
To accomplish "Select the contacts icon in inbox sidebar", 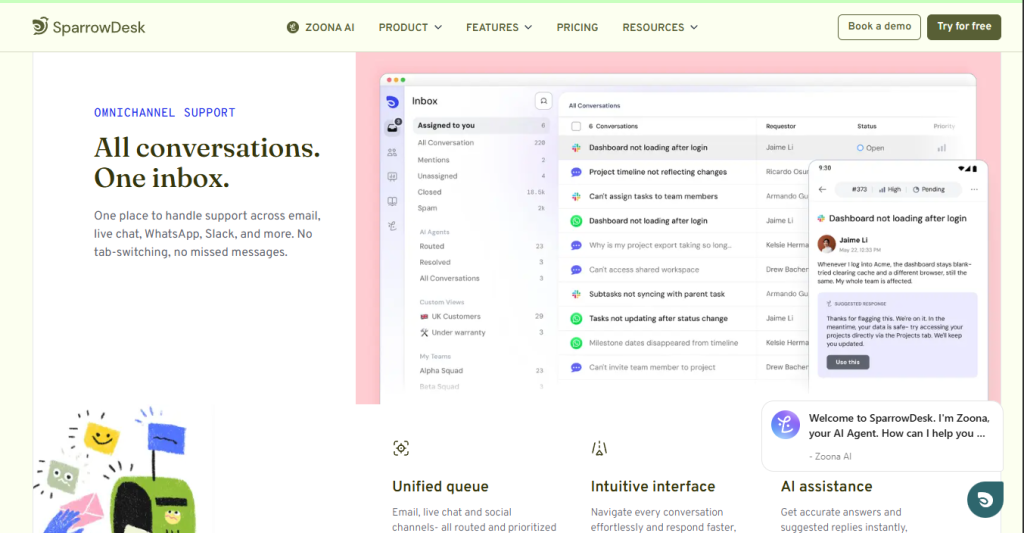I will point(392,152).
